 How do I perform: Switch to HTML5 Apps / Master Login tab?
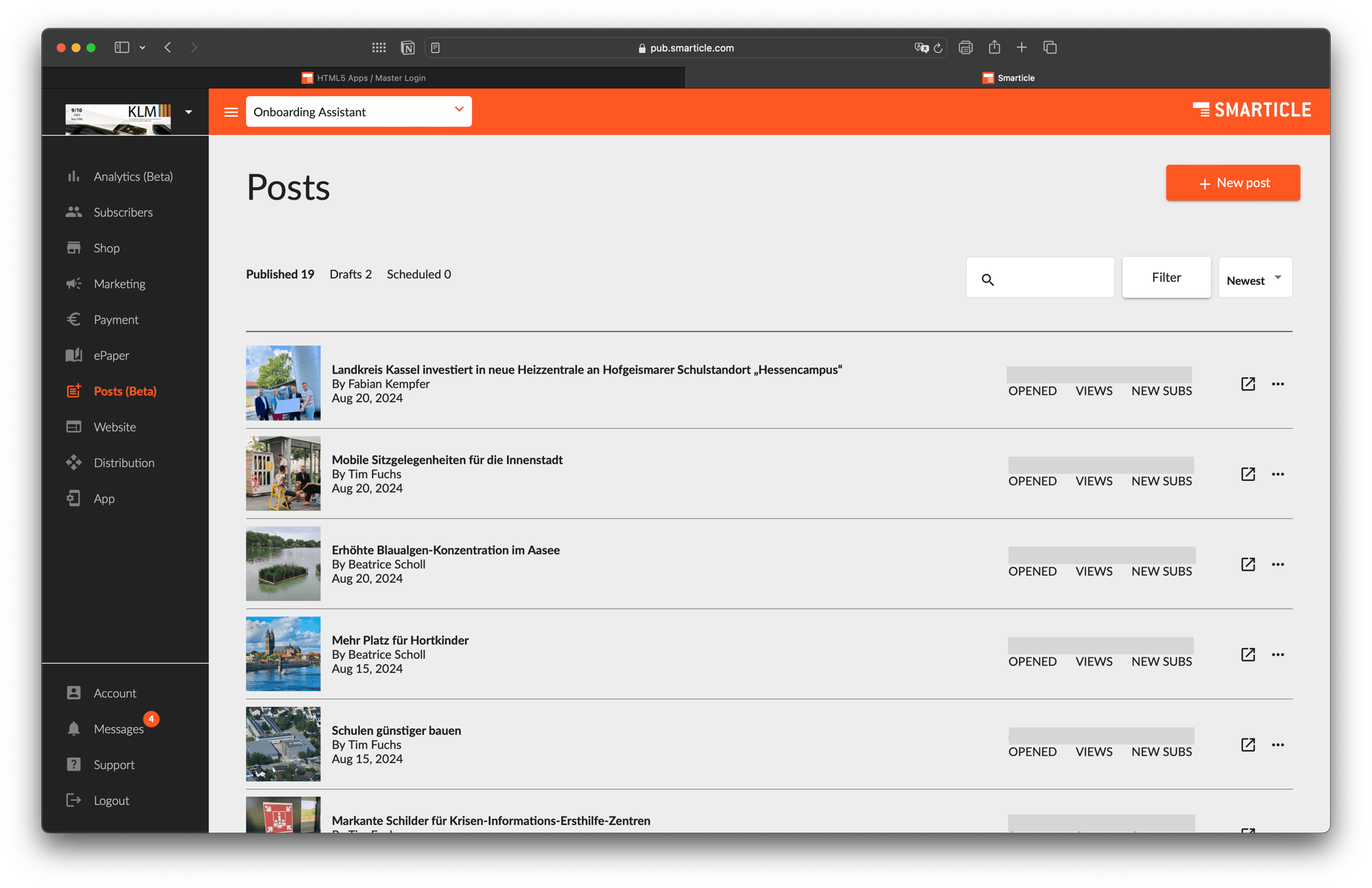pyautogui.click(x=364, y=78)
